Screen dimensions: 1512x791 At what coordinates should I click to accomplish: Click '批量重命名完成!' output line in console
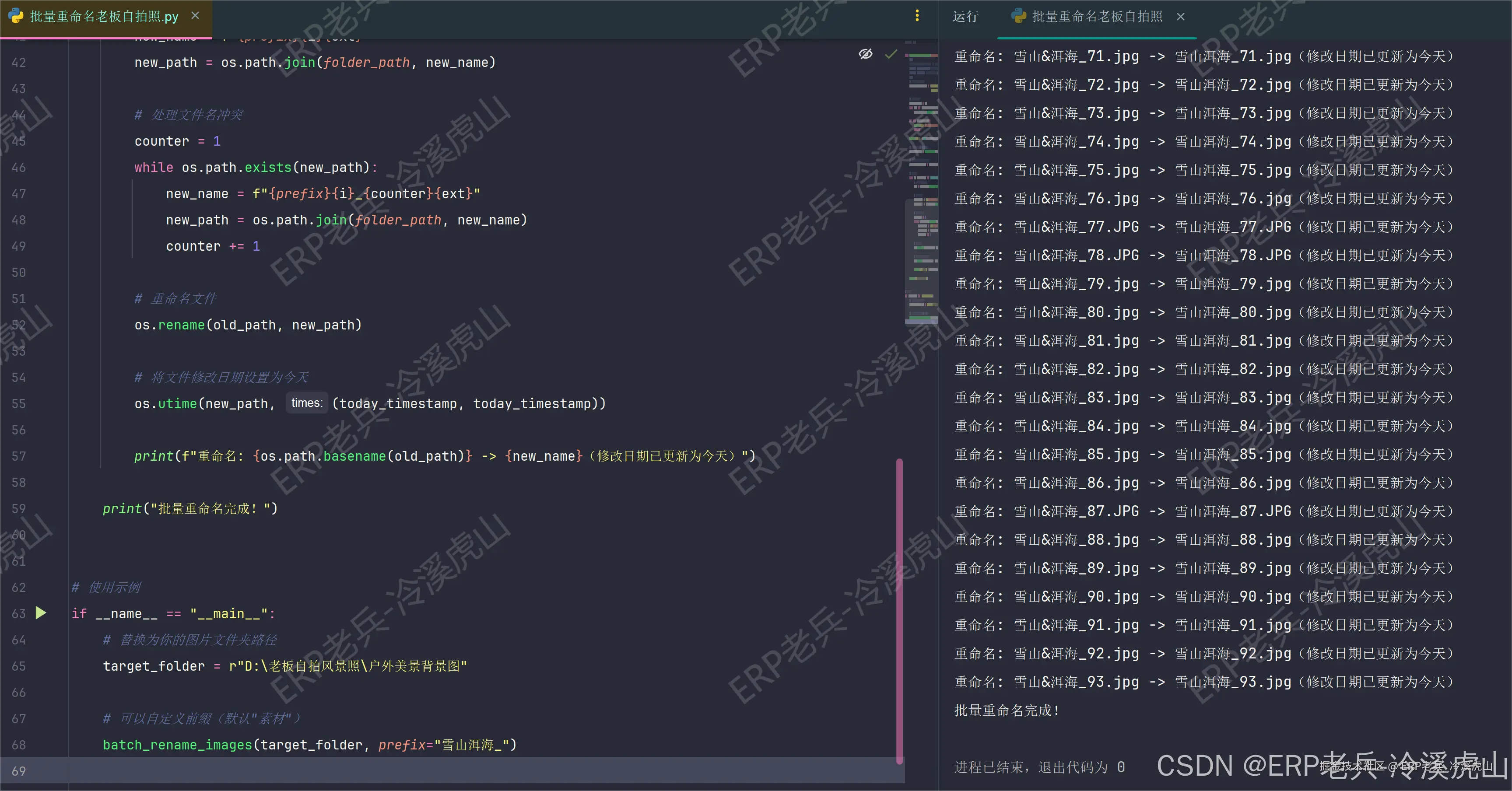tap(1006, 710)
